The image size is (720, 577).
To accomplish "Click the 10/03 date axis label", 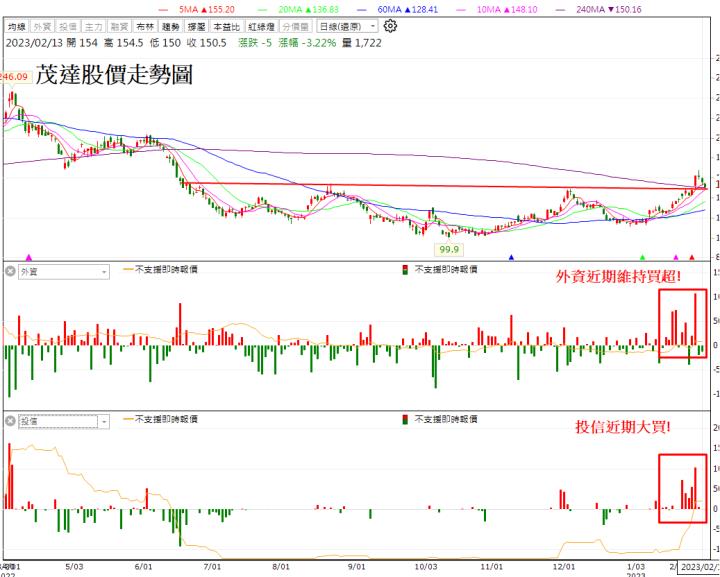I will 425,566.
